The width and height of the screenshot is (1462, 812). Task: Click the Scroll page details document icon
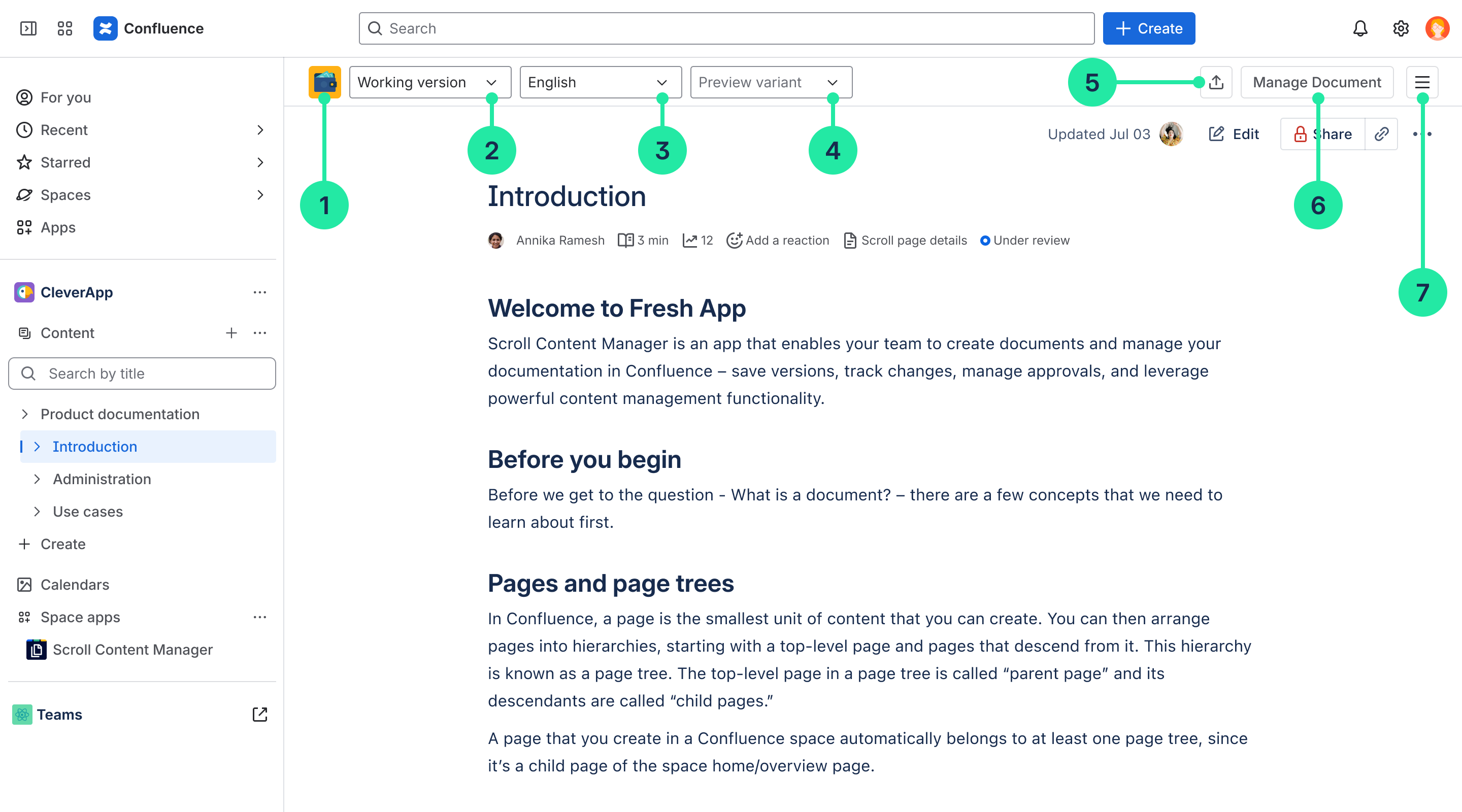tap(850, 241)
